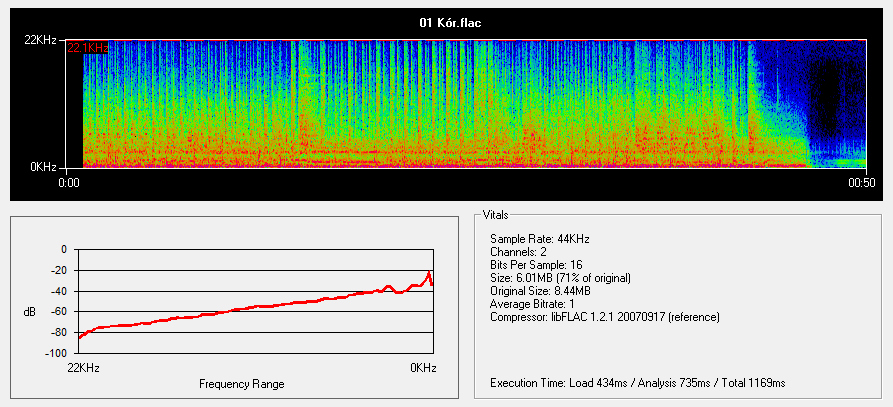Image resolution: width=893 pixels, height=407 pixels.
Task: Select the "Sample Rate: 44KHz" line
Action: pyautogui.click(x=537, y=239)
